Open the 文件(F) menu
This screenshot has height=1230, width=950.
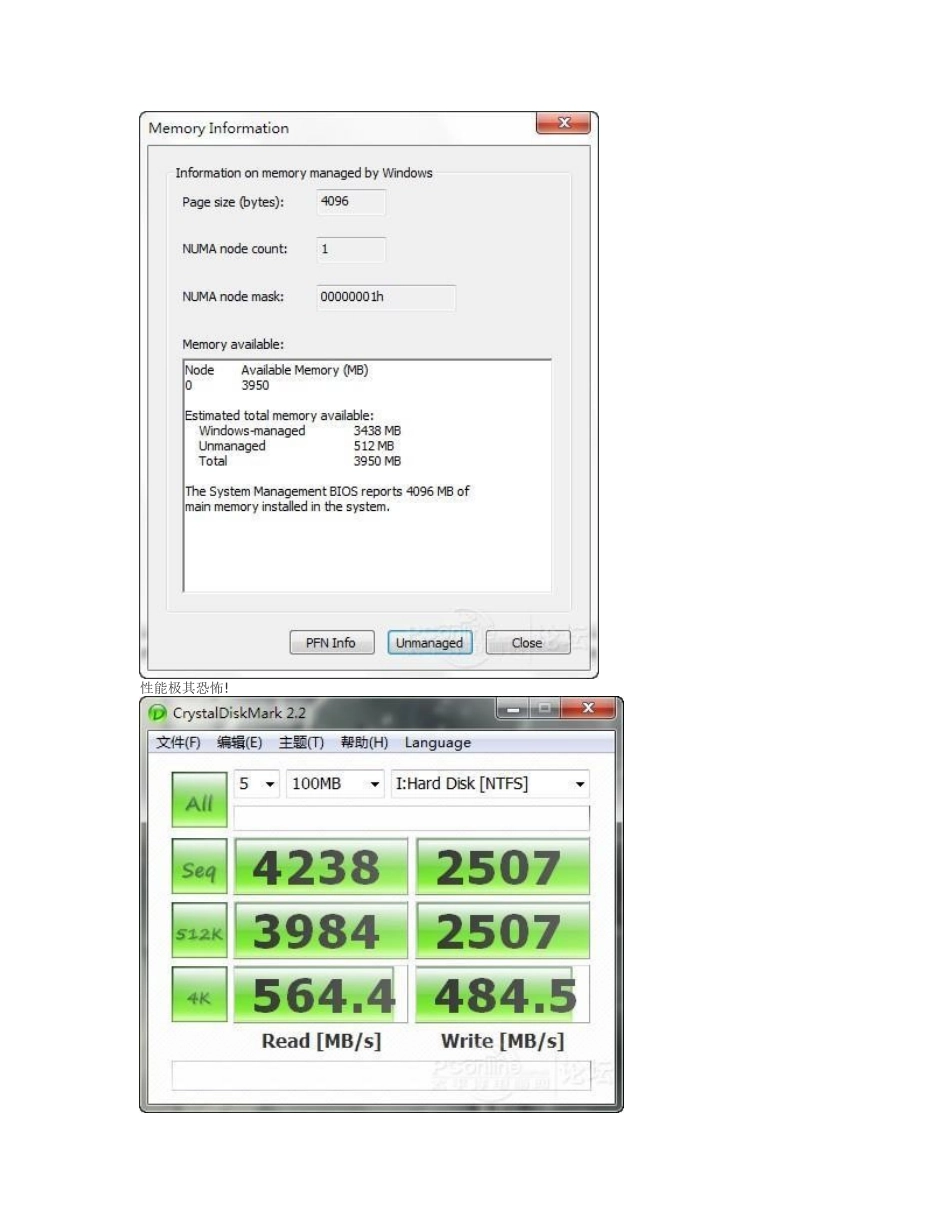pyautogui.click(x=178, y=742)
